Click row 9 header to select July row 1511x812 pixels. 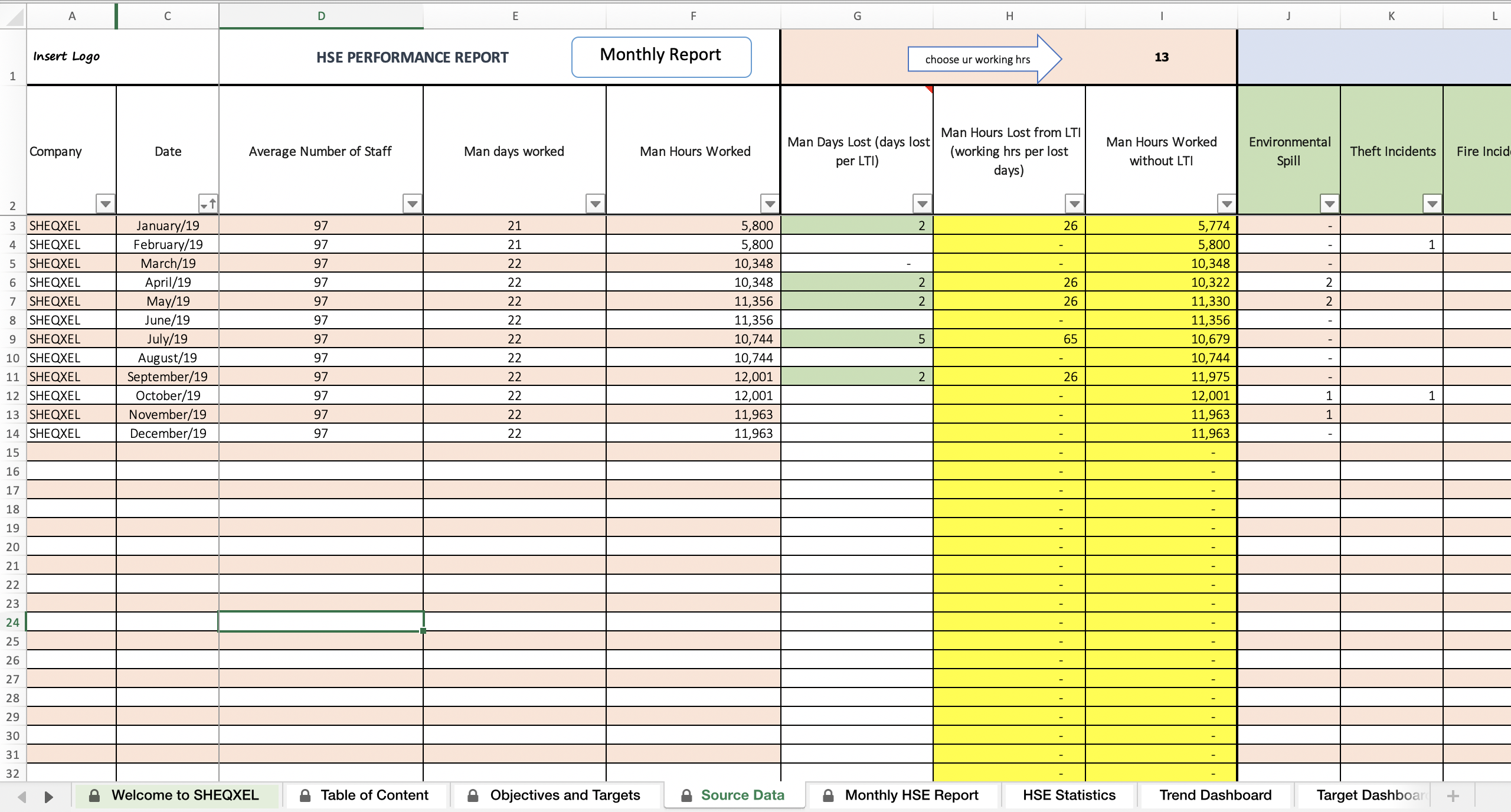12,338
